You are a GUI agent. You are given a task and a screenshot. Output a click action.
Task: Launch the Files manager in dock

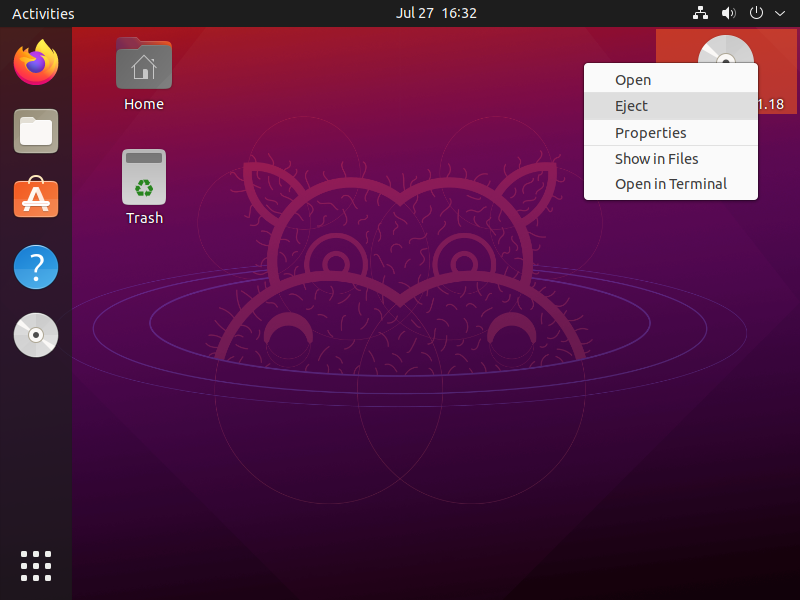coord(36,131)
